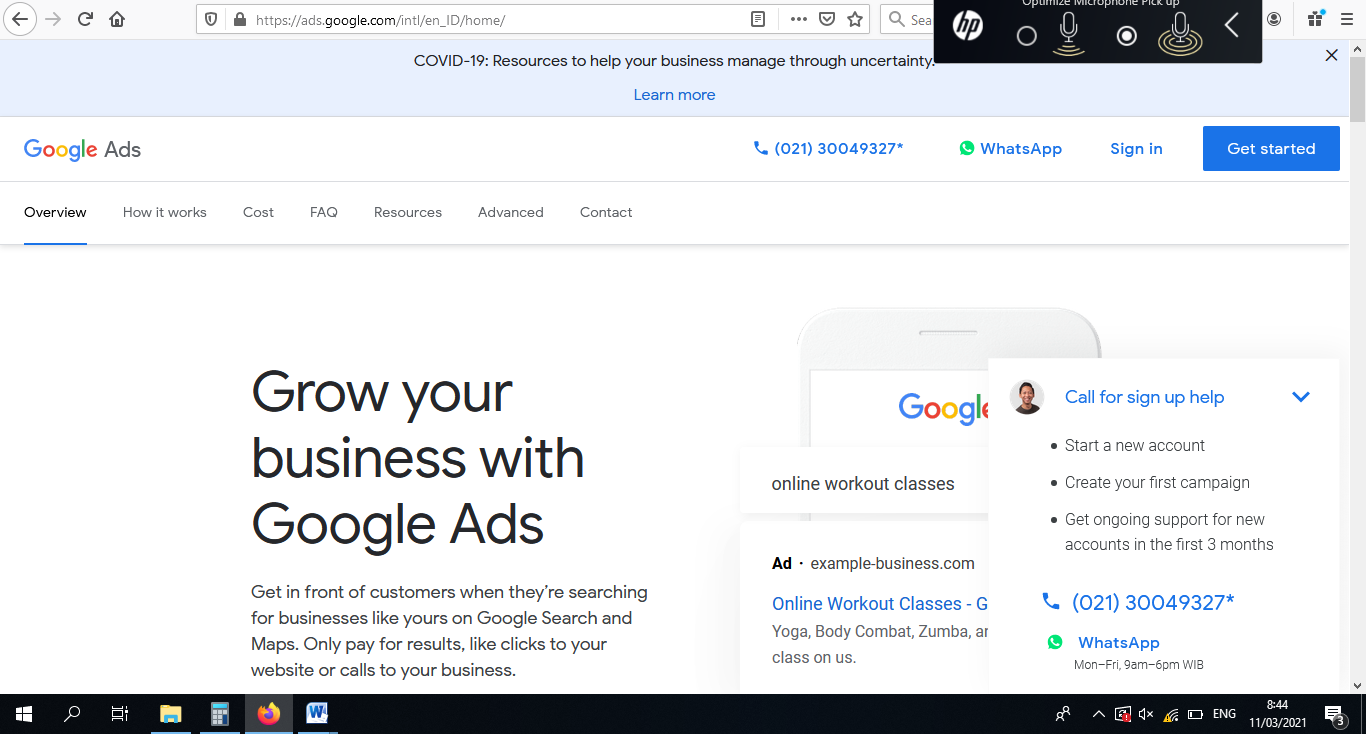The width and height of the screenshot is (1366, 734).
Task: Click Sign in
Action: [x=1136, y=148]
